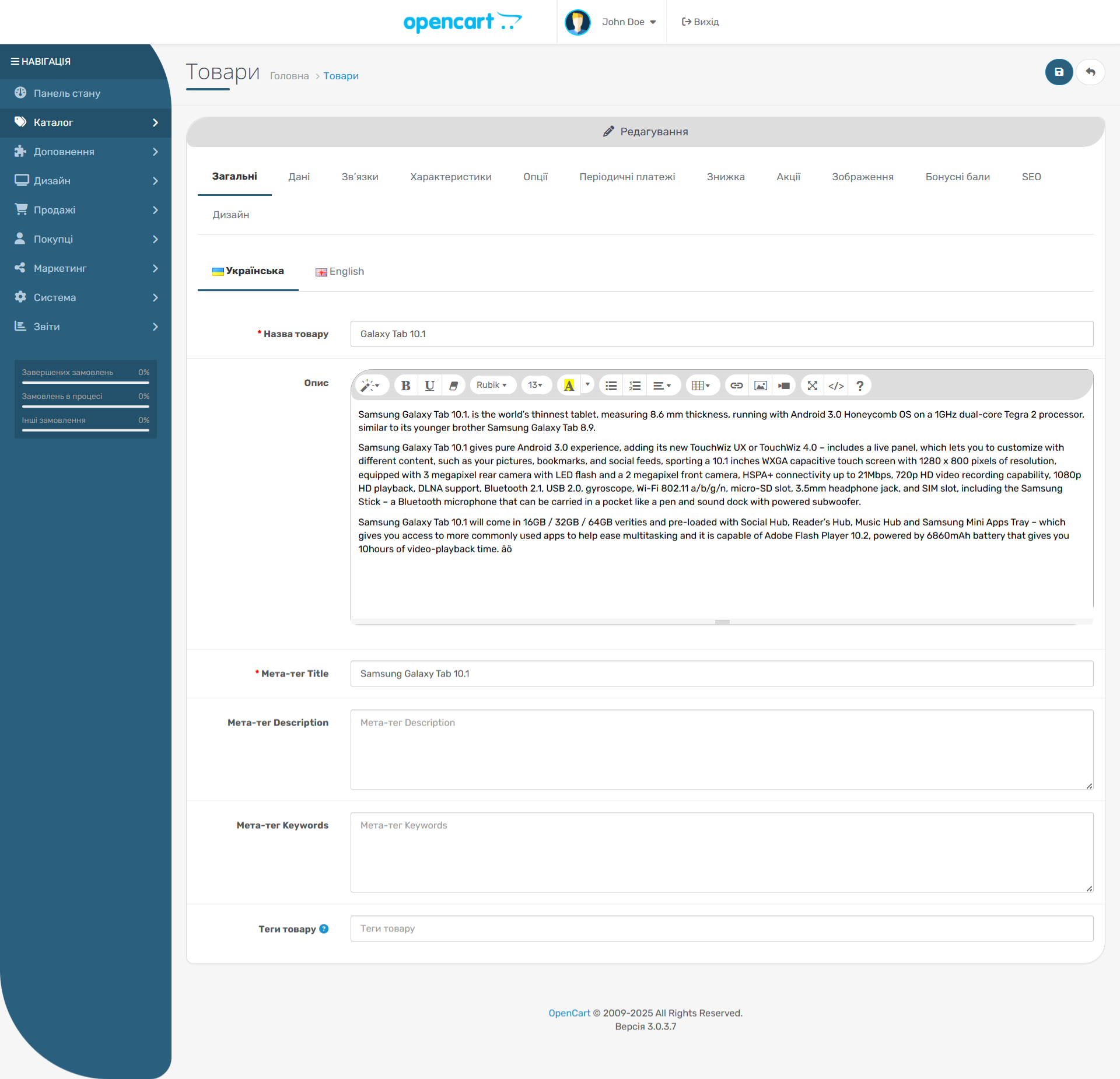
Task: Switch to the Дані tab
Action: click(299, 177)
